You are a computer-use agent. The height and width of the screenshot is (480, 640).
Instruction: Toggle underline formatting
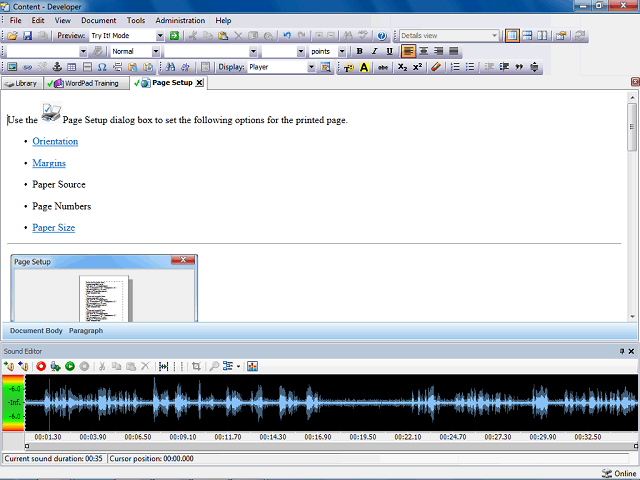389,51
